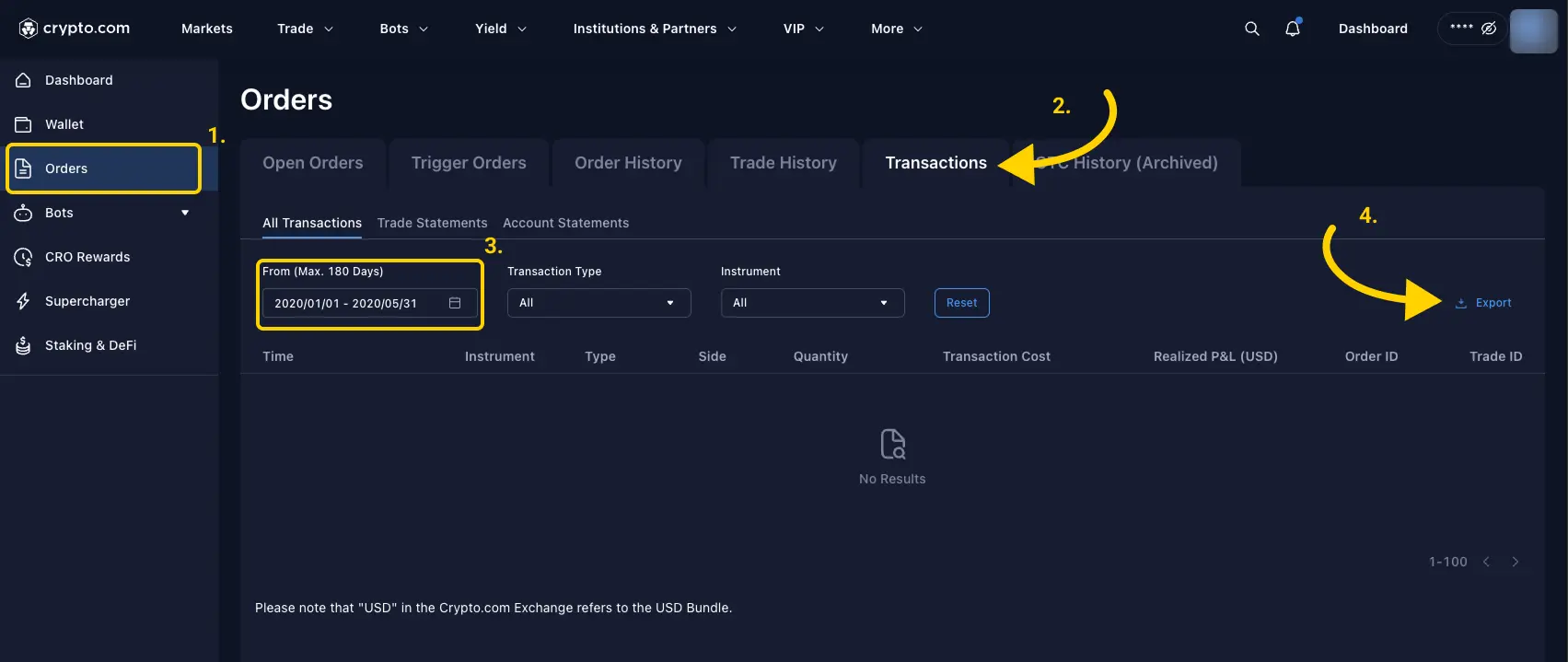Switch to the Order History tab
1568x662 pixels.
[x=629, y=163]
